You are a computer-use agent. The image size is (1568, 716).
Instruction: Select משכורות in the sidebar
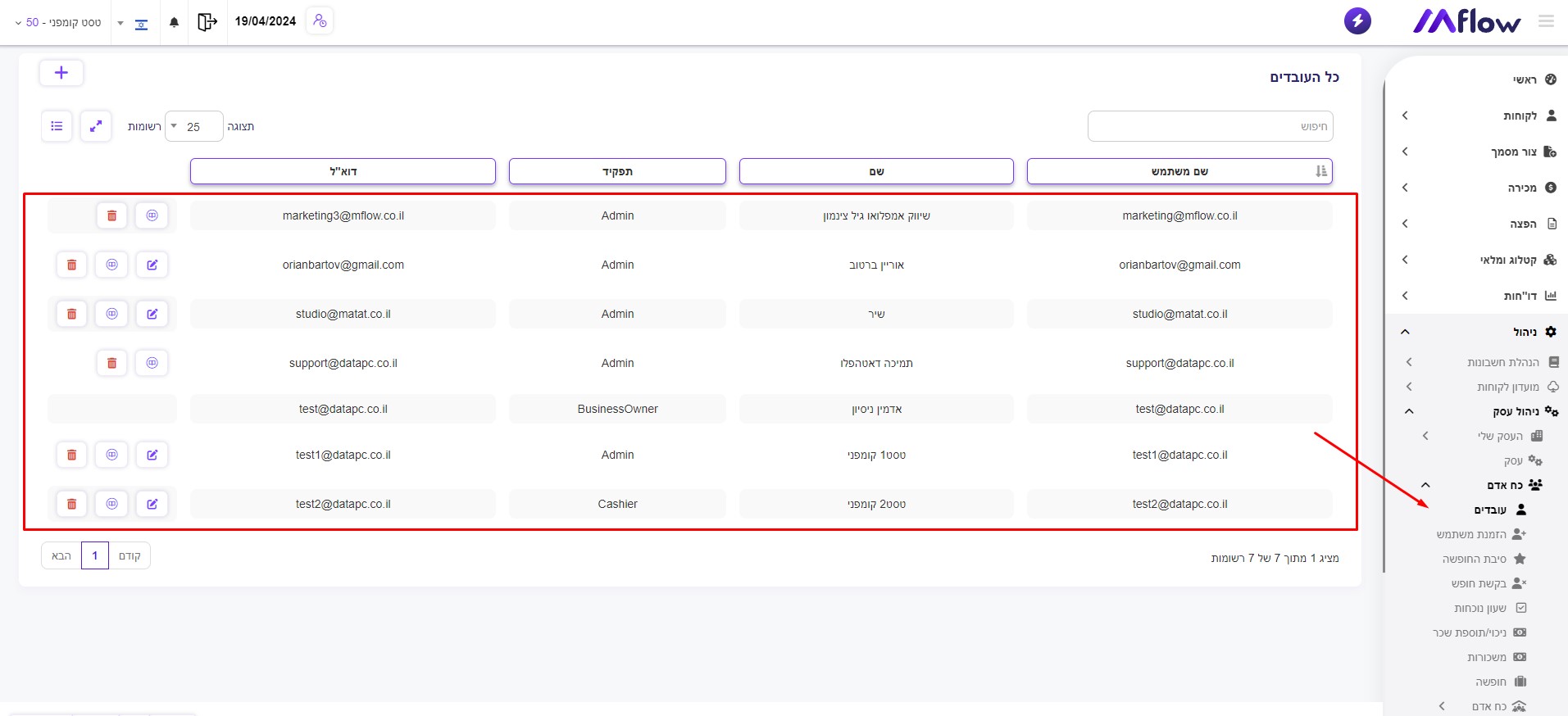click(x=1487, y=657)
